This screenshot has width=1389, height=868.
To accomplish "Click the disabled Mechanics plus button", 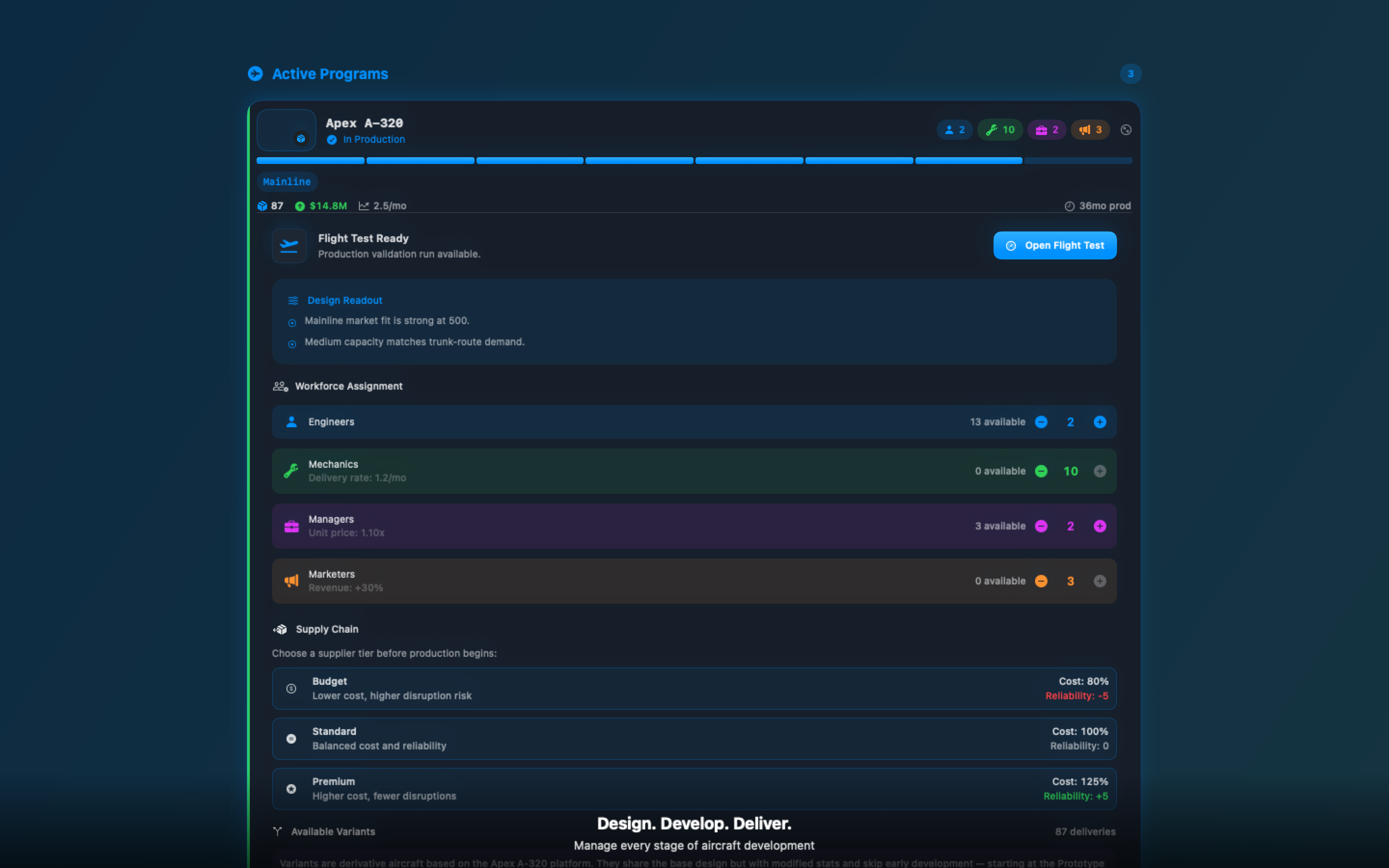I will 1100,471.
